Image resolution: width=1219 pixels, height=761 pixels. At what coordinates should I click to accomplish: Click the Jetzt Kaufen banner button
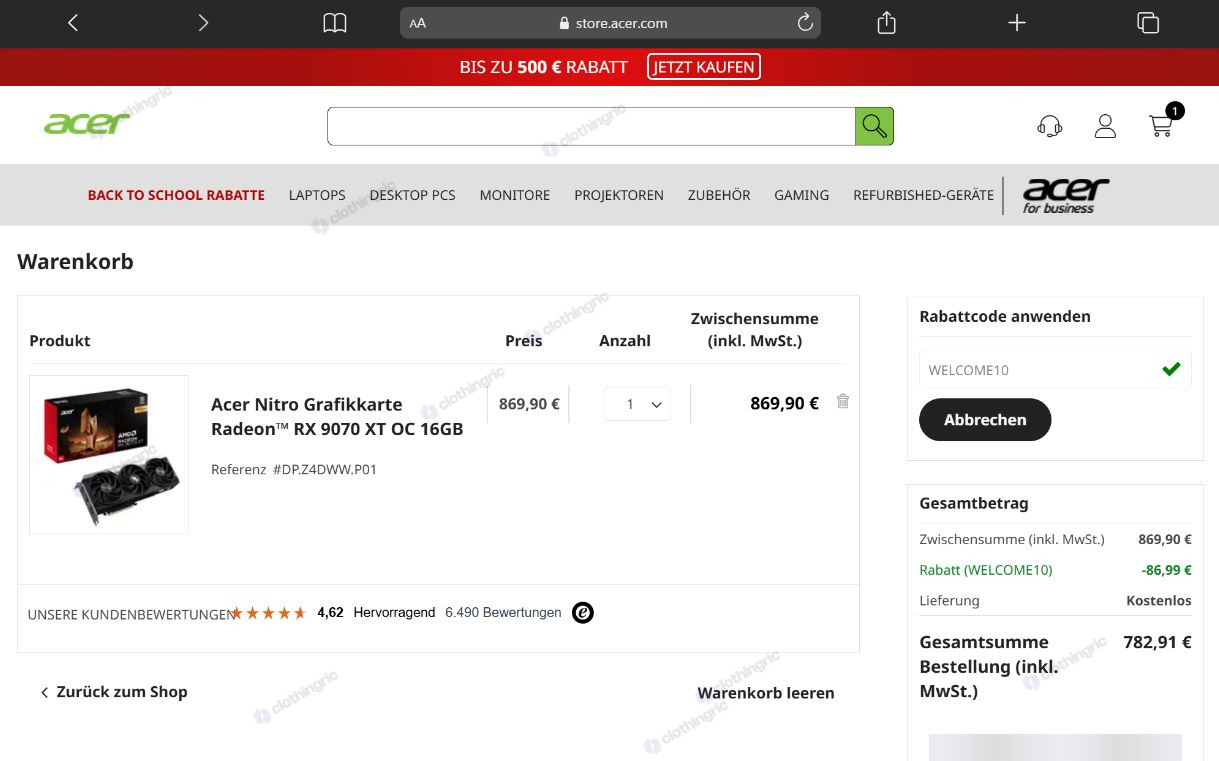pyautogui.click(x=704, y=67)
